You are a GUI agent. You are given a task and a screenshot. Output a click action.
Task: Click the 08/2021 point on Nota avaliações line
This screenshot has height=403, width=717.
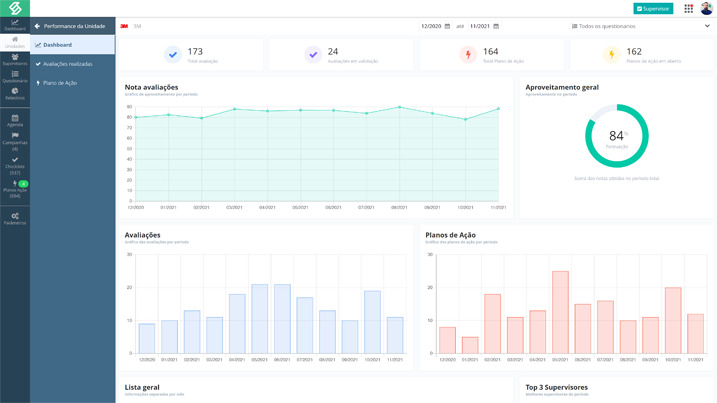click(399, 107)
